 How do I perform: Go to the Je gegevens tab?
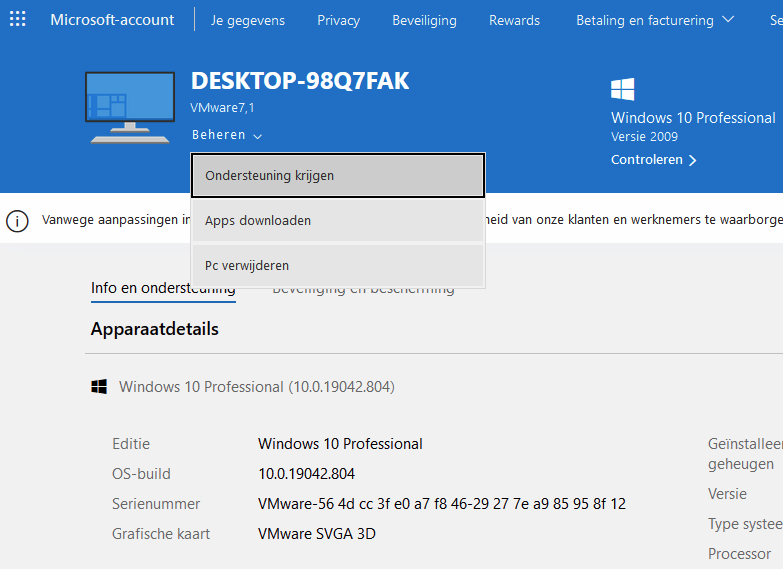(248, 20)
